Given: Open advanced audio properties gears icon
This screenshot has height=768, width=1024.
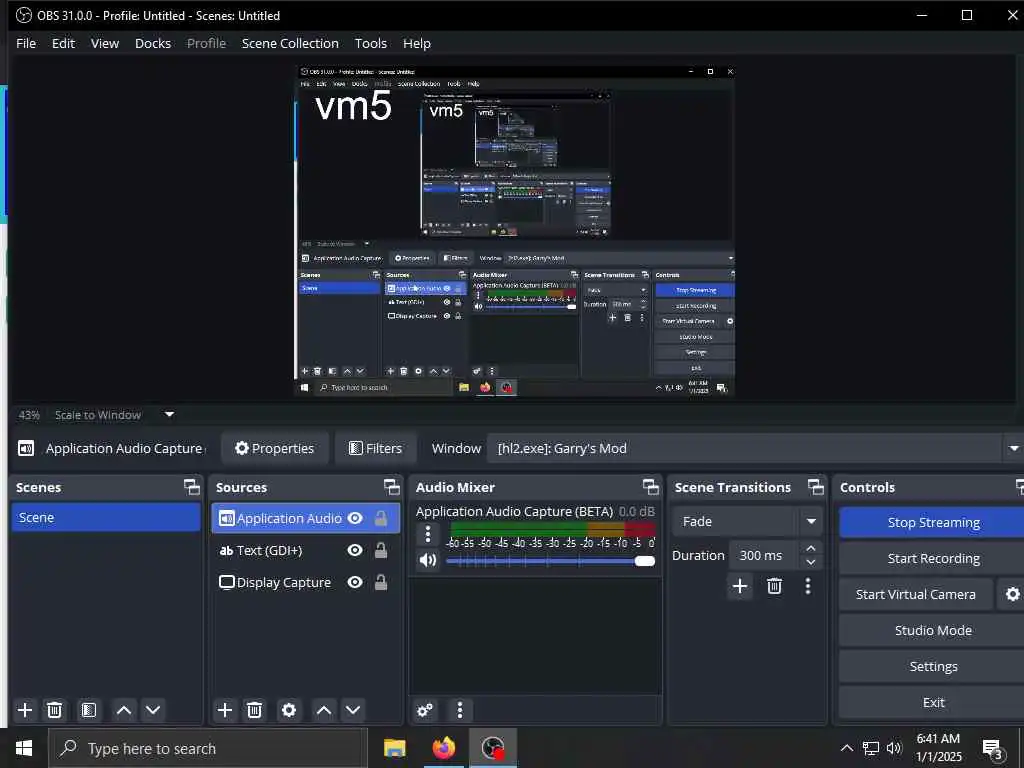Looking at the screenshot, I should (424, 710).
